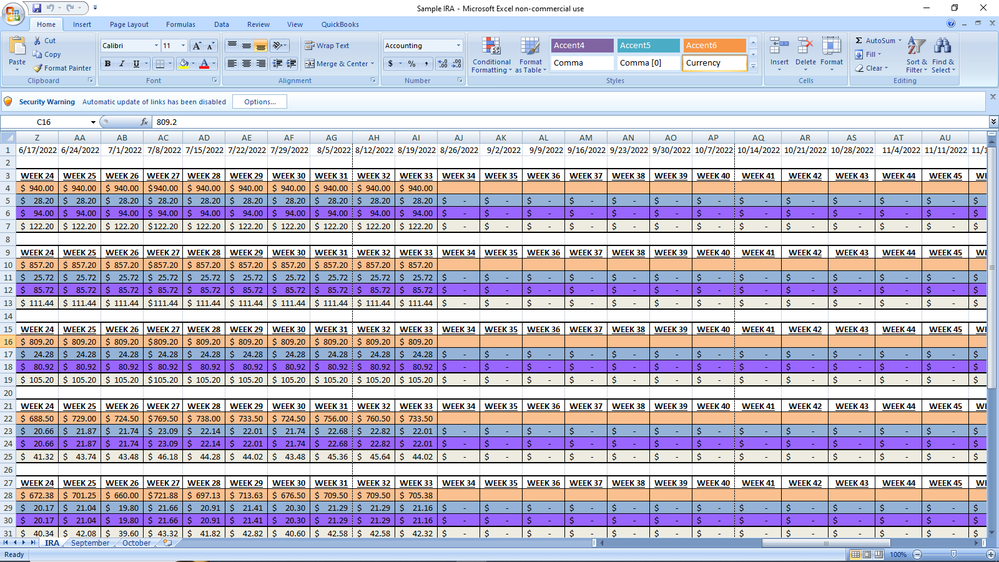The image size is (999, 562).
Task: Click the Cut scissors icon
Action: tap(38, 41)
